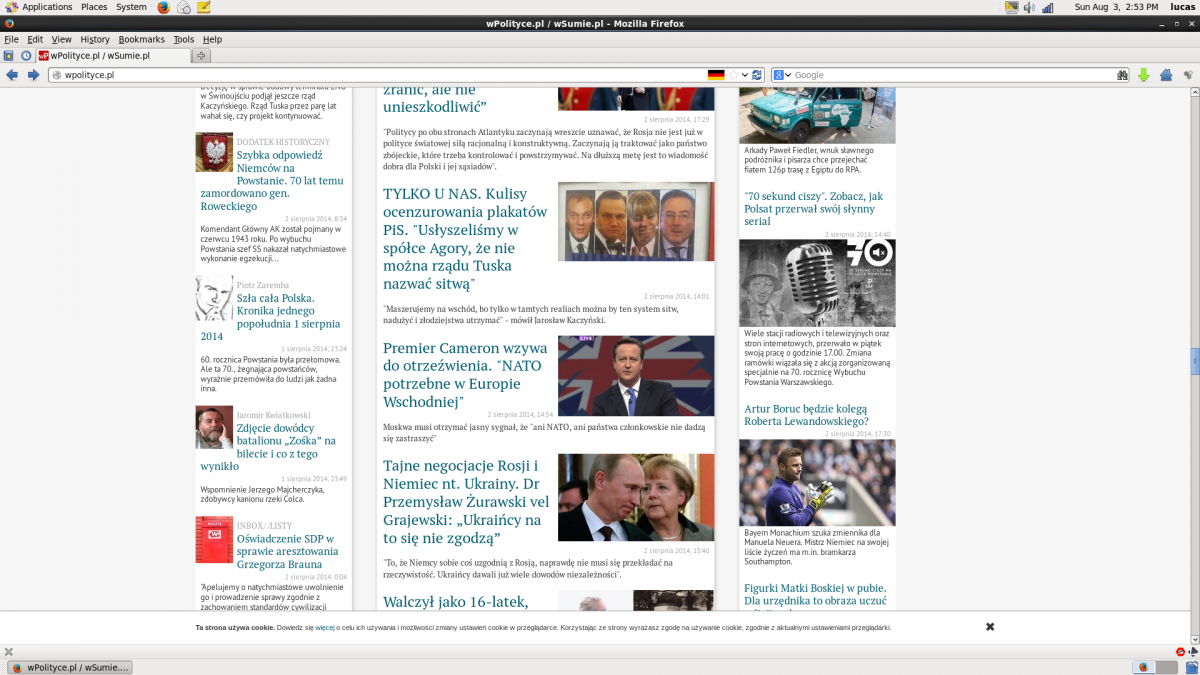The height and width of the screenshot is (675, 1200).
Task: Click the German flag icon in the address bar
Action: point(716,75)
